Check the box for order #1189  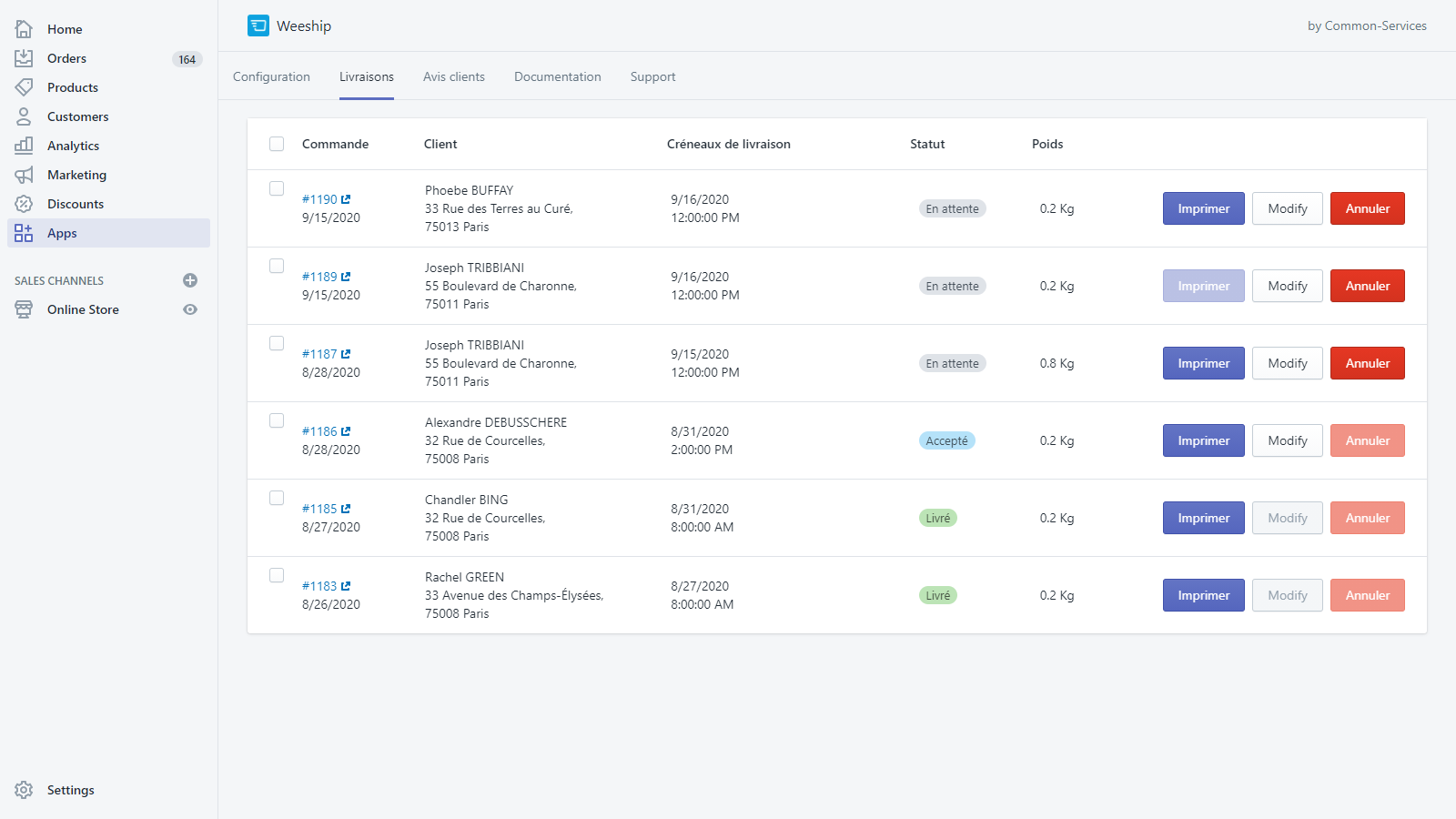pyautogui.click(x=277, y=266)
